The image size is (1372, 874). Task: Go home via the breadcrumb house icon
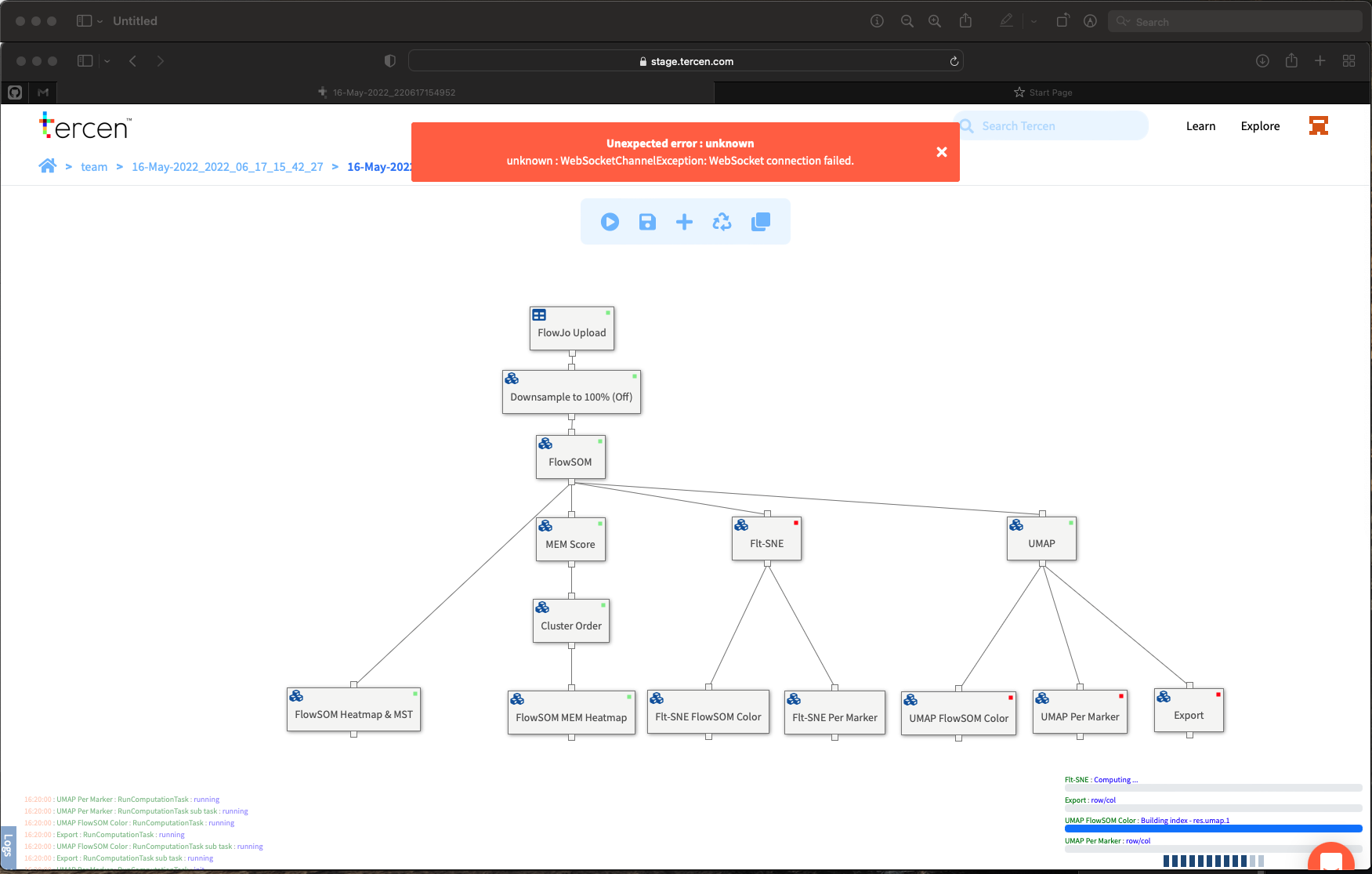[48, 165]
